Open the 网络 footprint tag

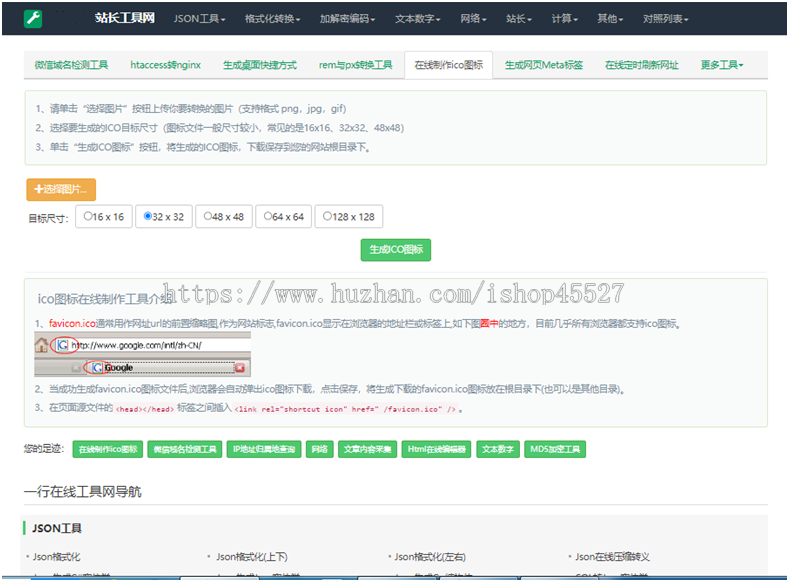tap(320, 449)
